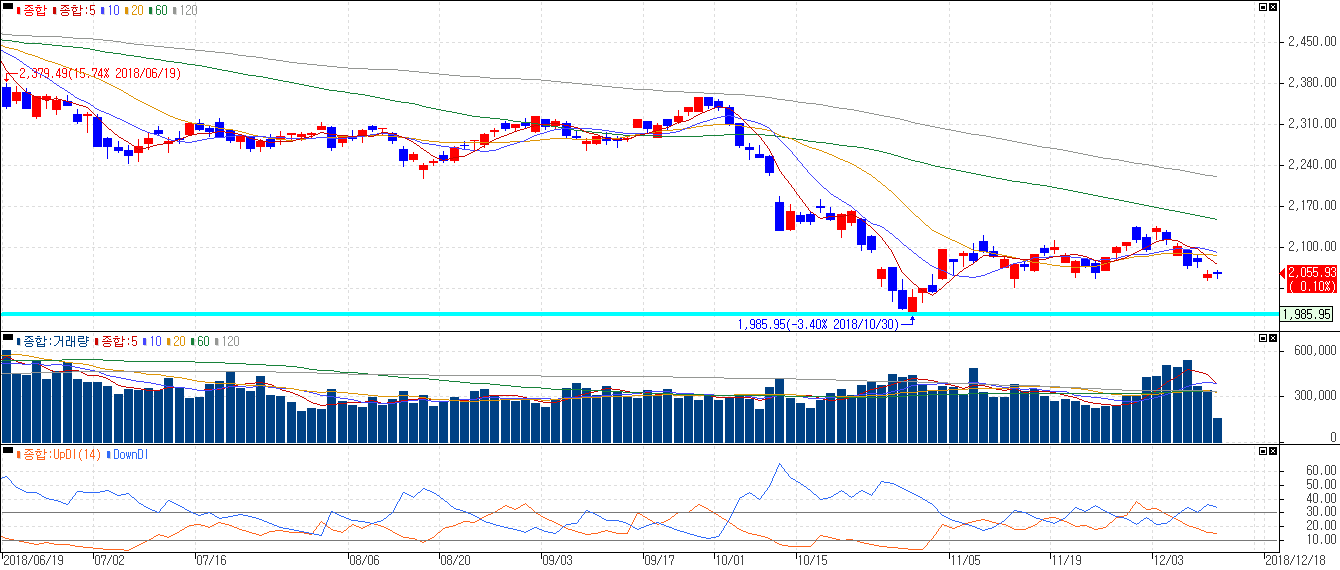The height and width of the screenshot is (570, 1340).
Task: Click the 2,450.00 price axis label
Action: 1313,42
